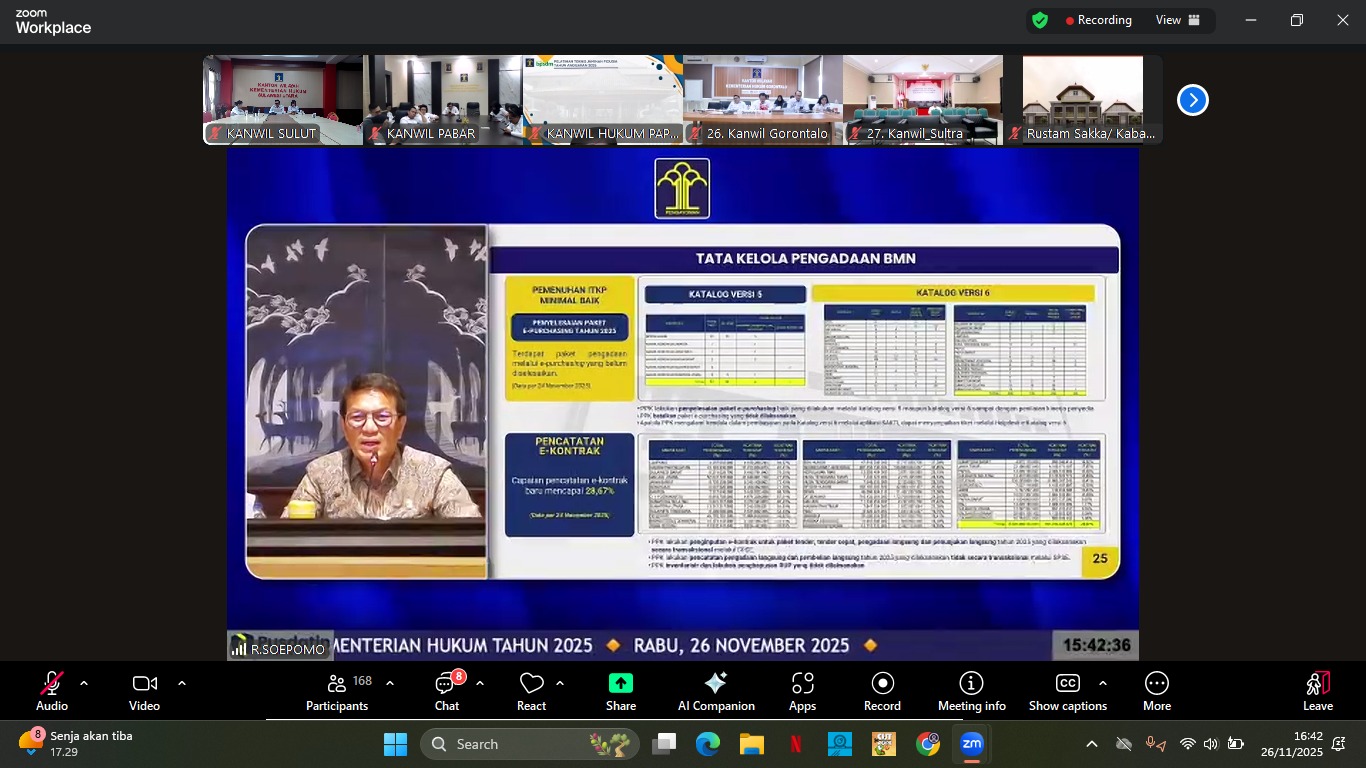
Task: Open Meeting info
Action: (x=971, y=691)
